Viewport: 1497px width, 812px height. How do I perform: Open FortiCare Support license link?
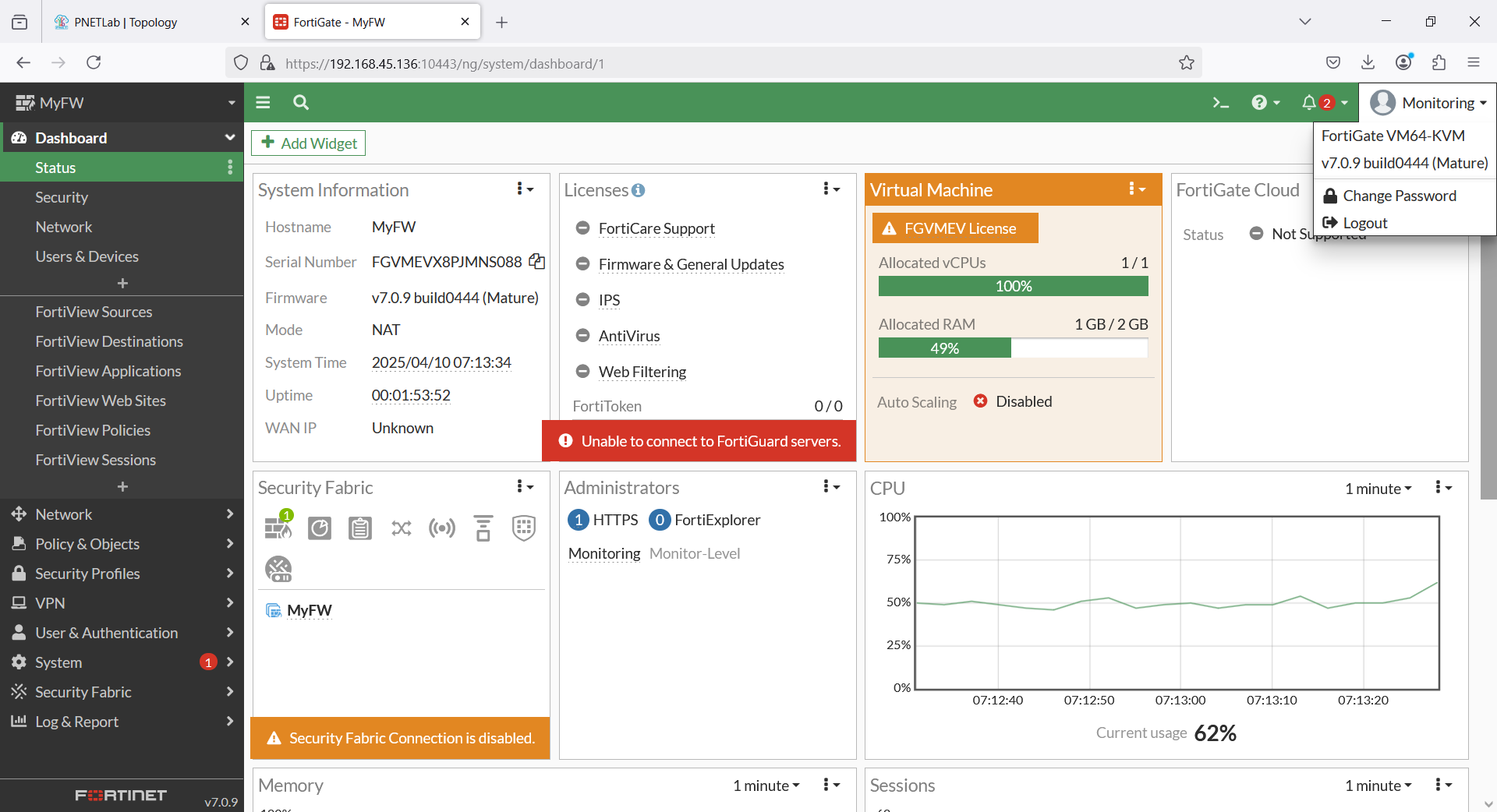(x=656, y=228)
